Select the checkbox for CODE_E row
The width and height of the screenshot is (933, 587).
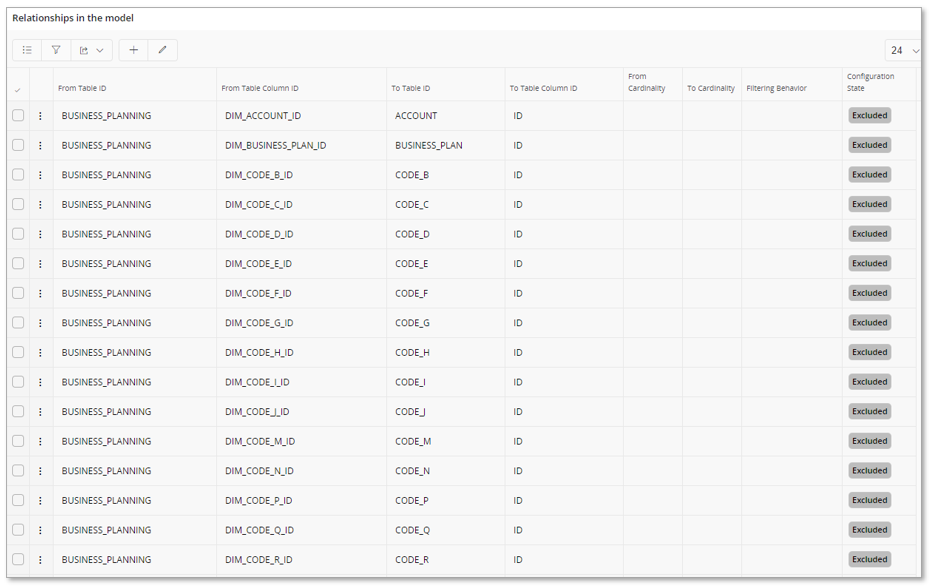pyautogui.click(x=18, y=264)
